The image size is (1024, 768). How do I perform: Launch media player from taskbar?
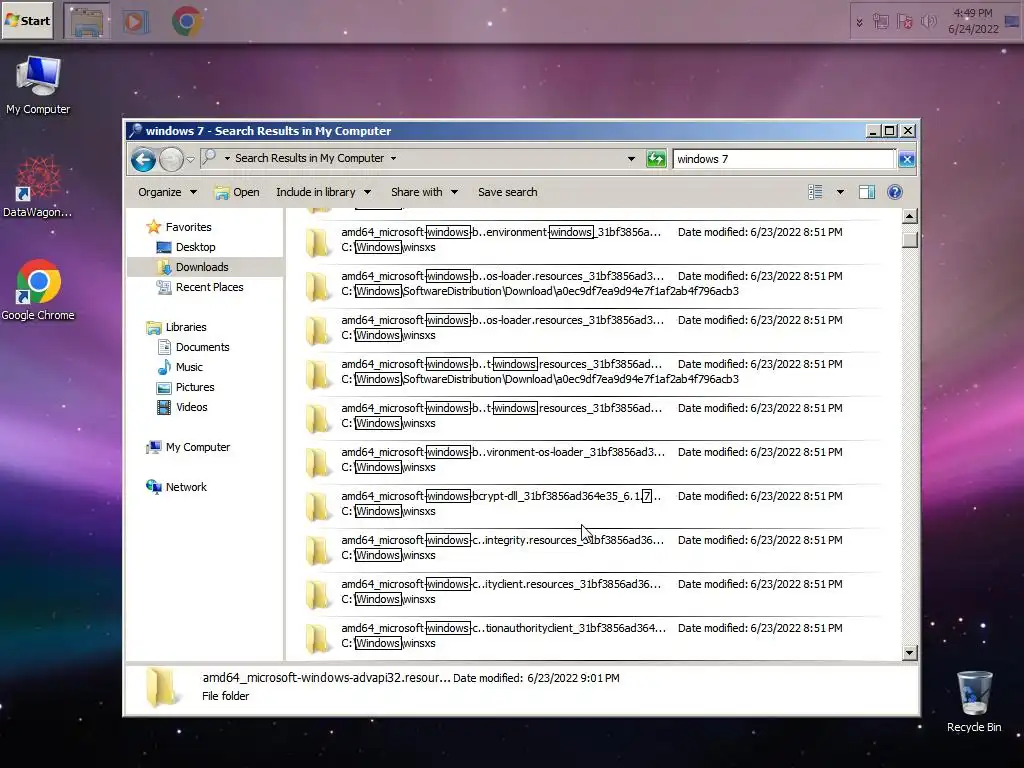(x=135, y=22)
